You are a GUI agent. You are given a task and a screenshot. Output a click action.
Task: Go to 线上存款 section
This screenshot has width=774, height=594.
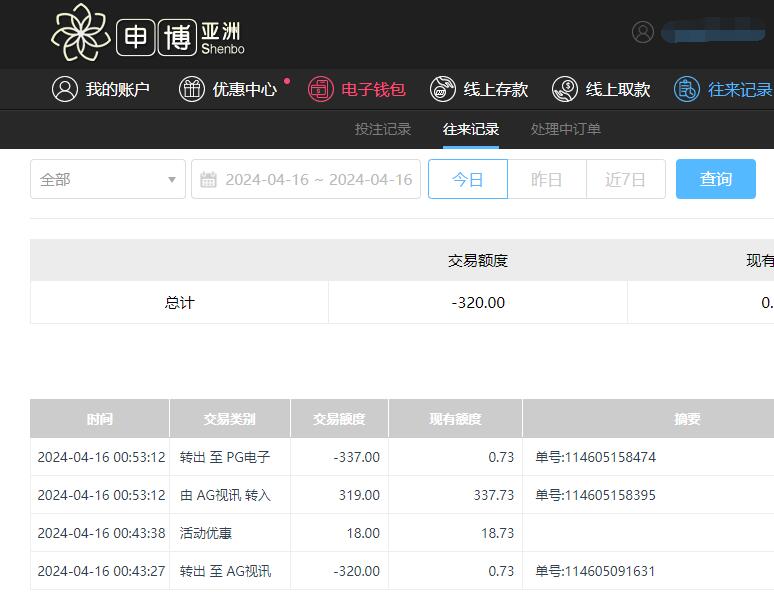[479, 89]
